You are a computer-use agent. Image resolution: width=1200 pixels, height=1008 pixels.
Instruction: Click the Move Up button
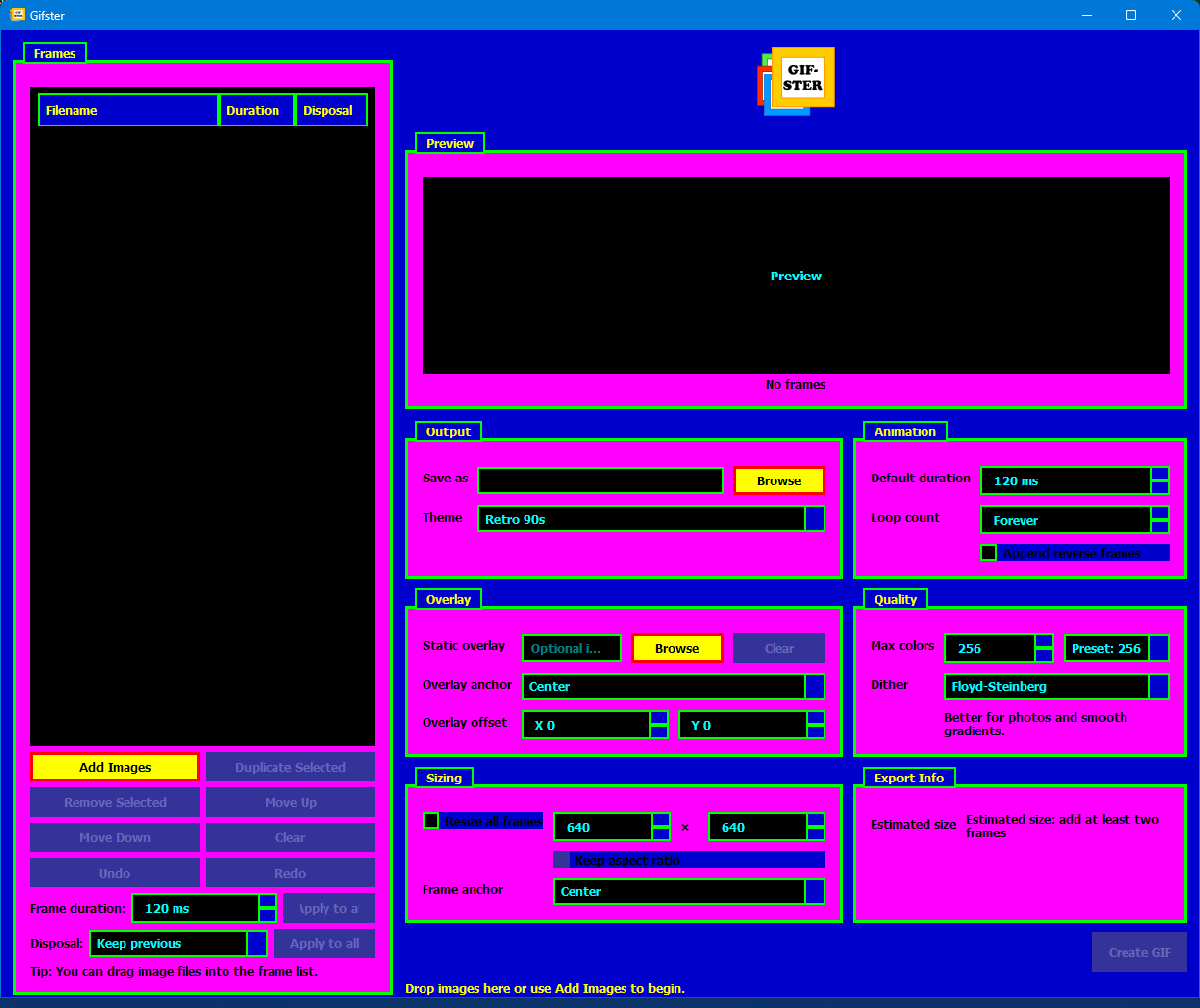(290, 802)
